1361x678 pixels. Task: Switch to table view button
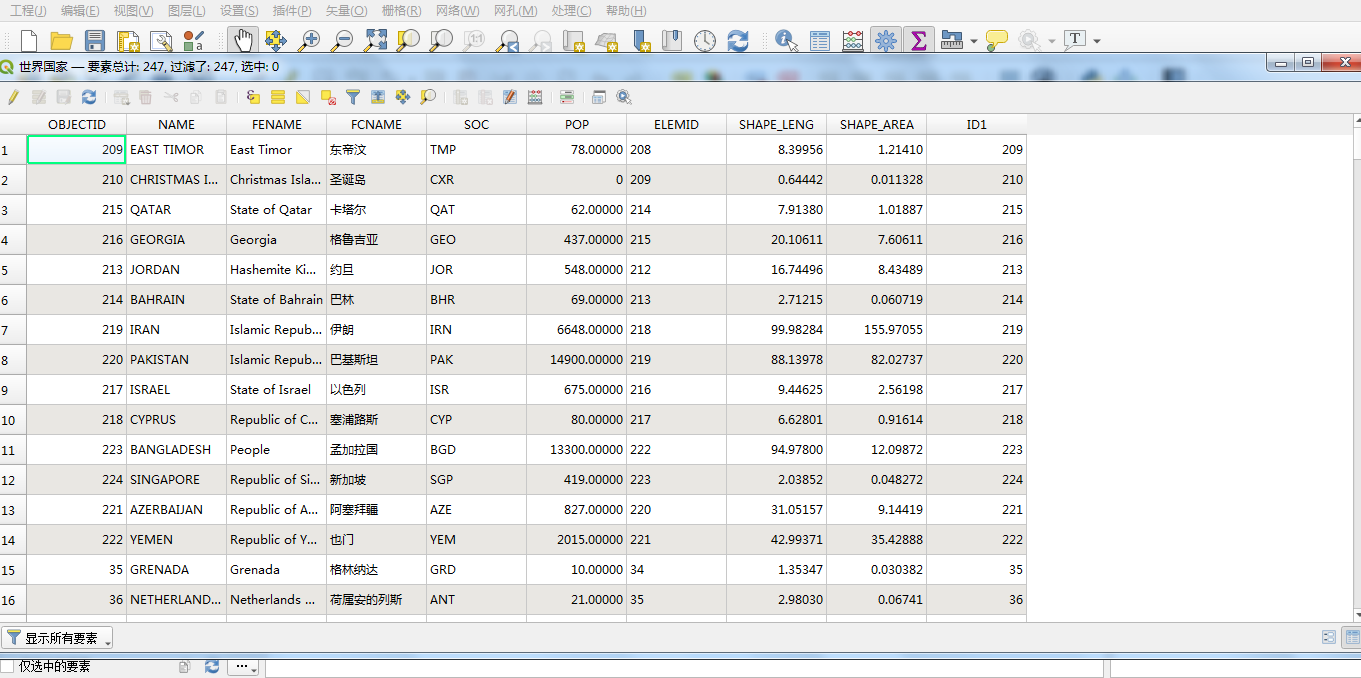1351,637
